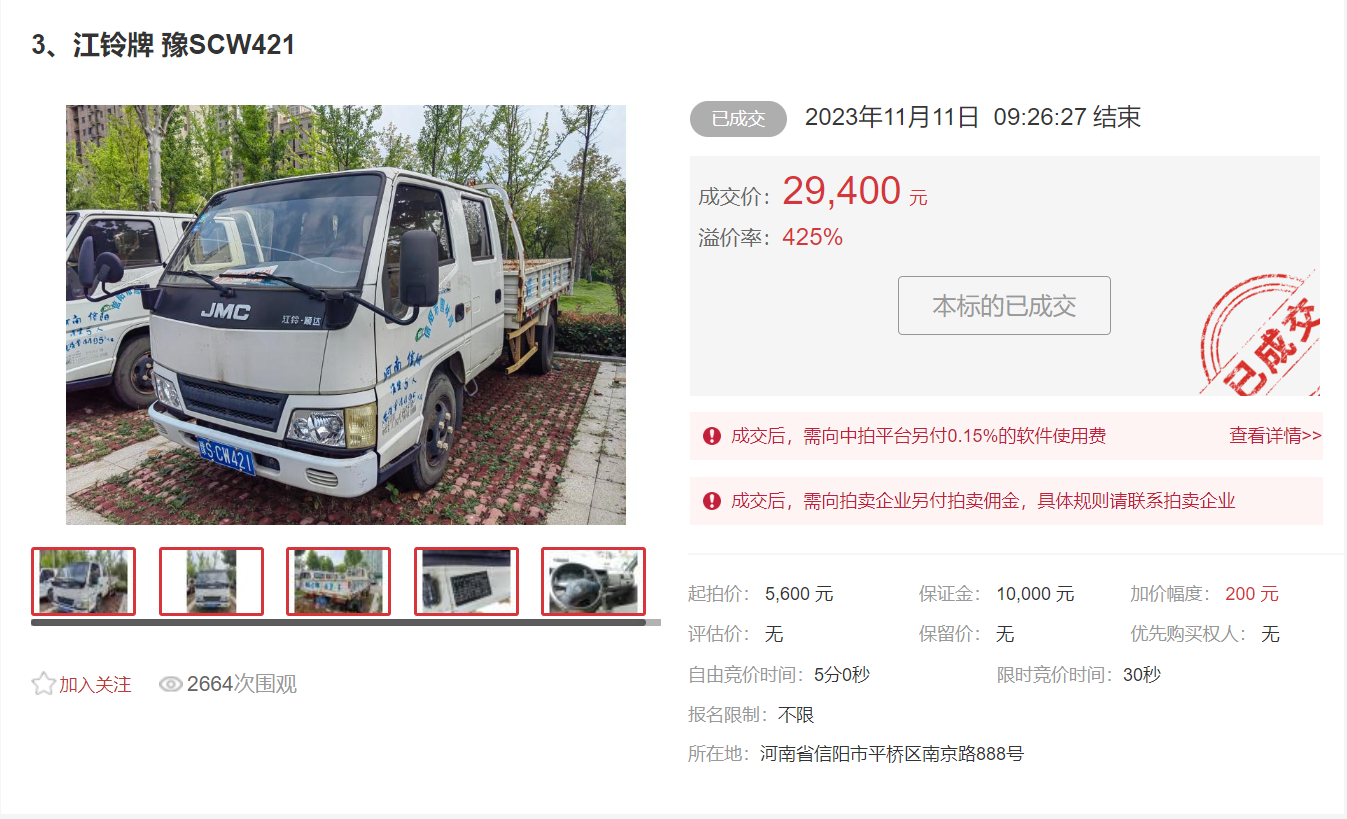Click the star icon to follow listing

click(43, 684)
